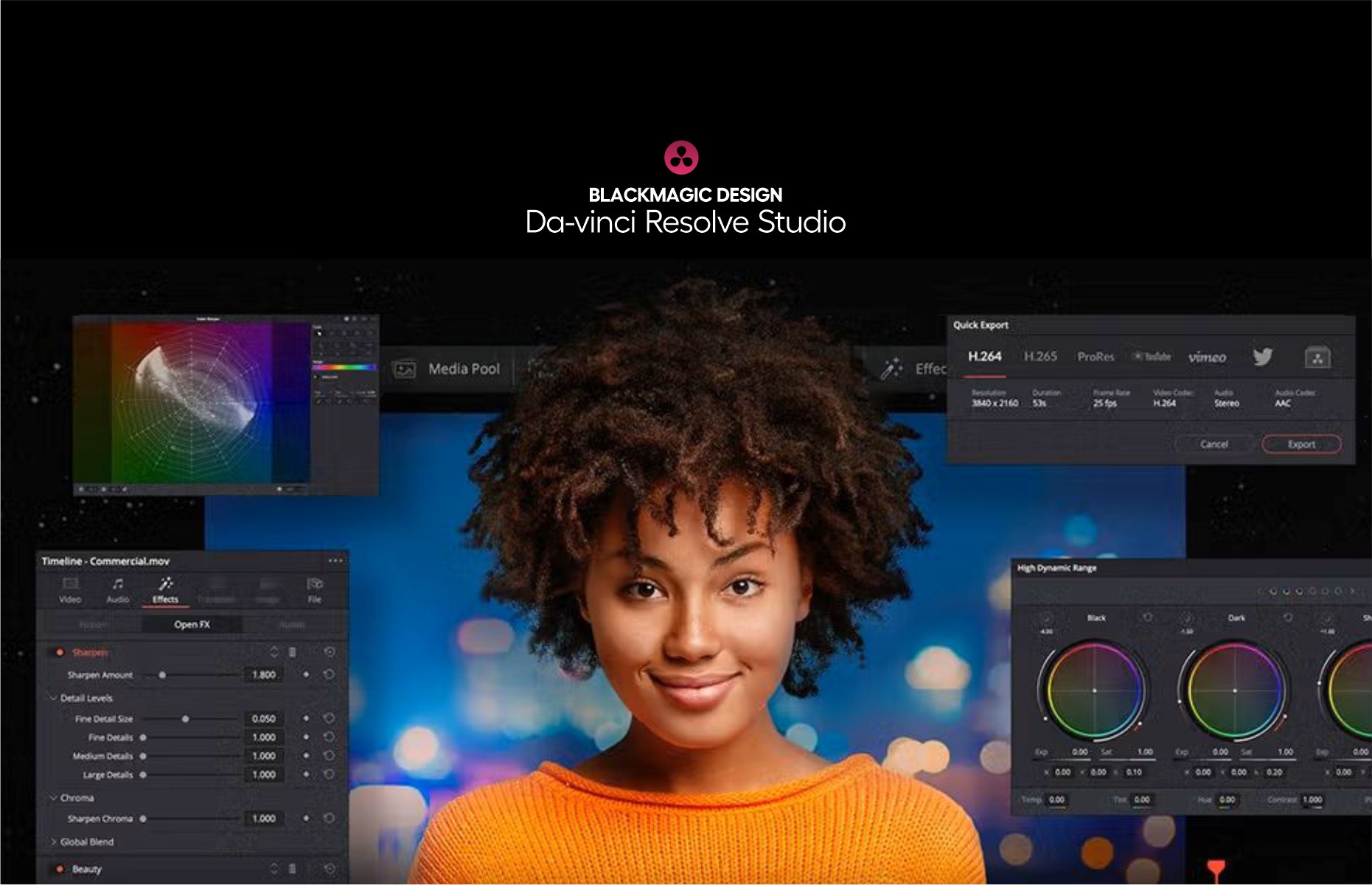Add keyframe for Fine Detail Size
1372x885 pixels.
pyautogui.click(x=306, y=718)
